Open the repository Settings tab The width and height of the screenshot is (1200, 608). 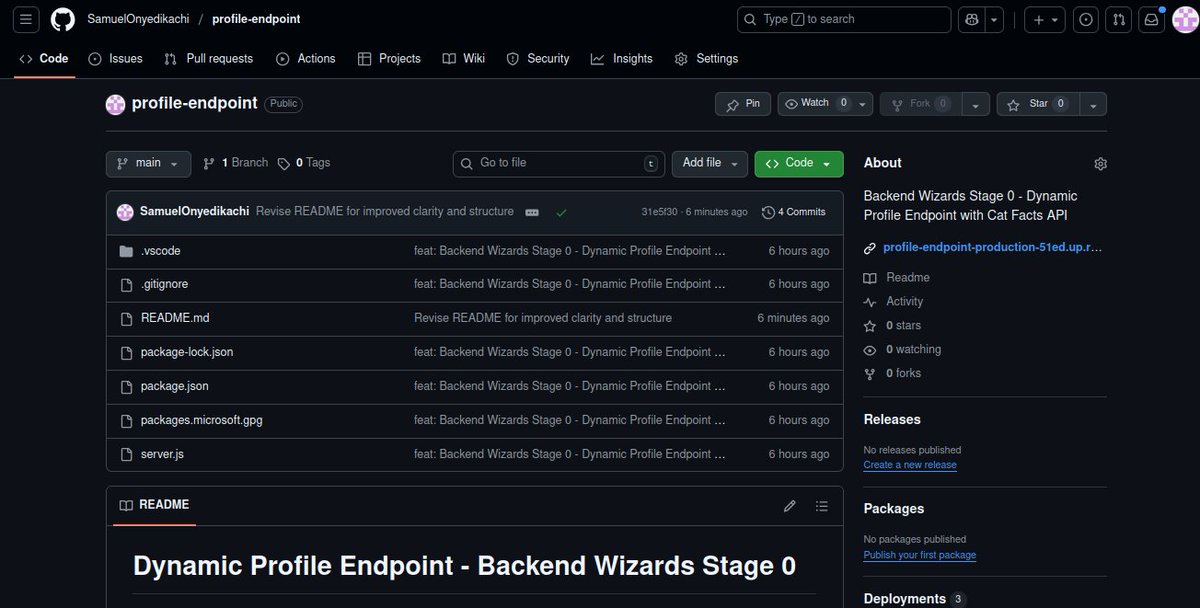point(707,59)
